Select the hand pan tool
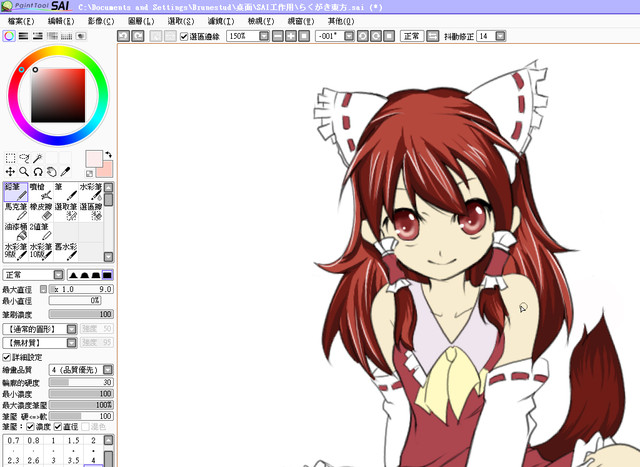Viewport: 640px width, 467px height. [x=51, y=172]
